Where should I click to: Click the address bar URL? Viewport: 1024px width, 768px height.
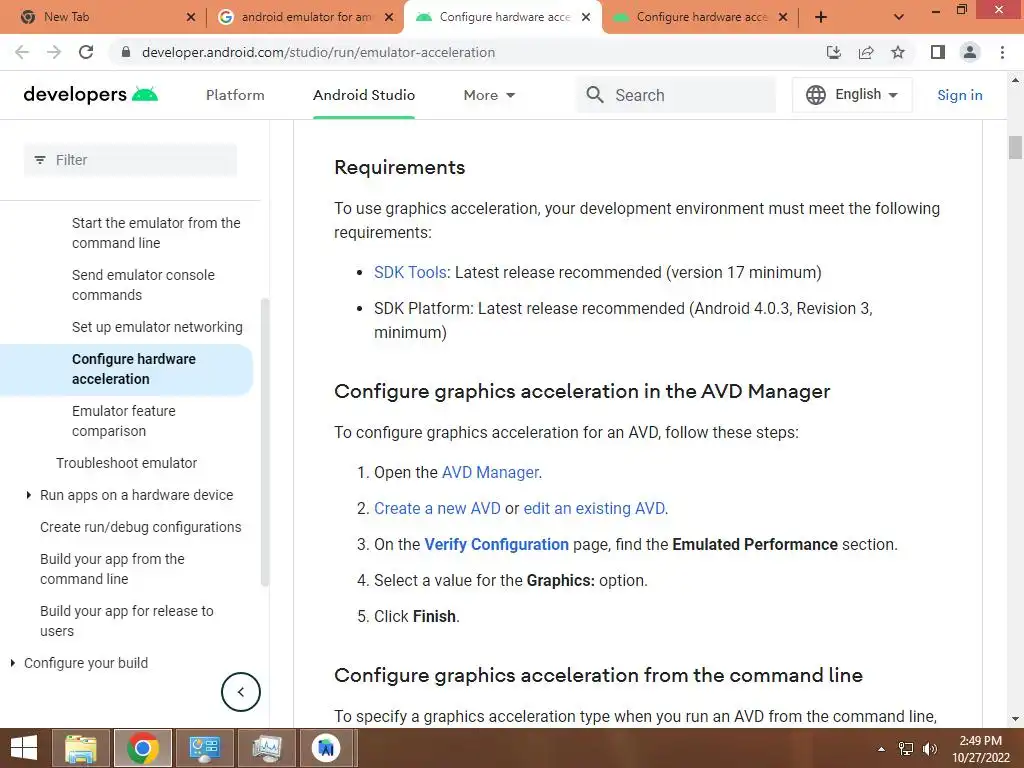pyautogui.click(x=318, y=52)
